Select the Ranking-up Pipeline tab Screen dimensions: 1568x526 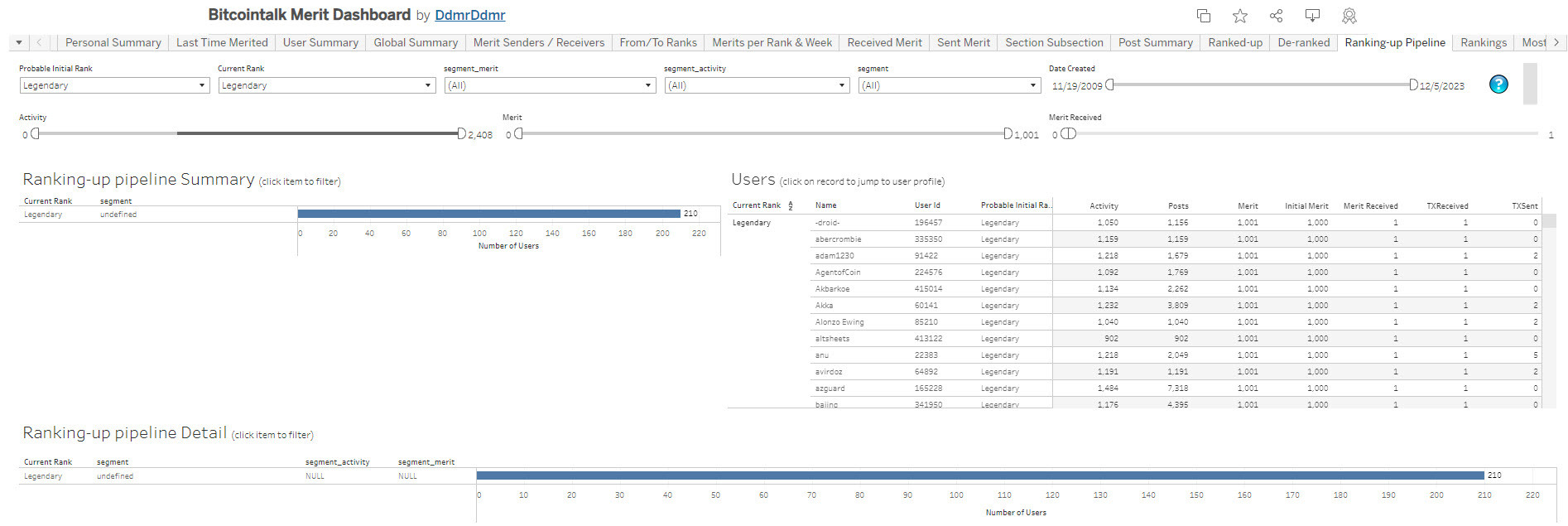pos(1395,42)
